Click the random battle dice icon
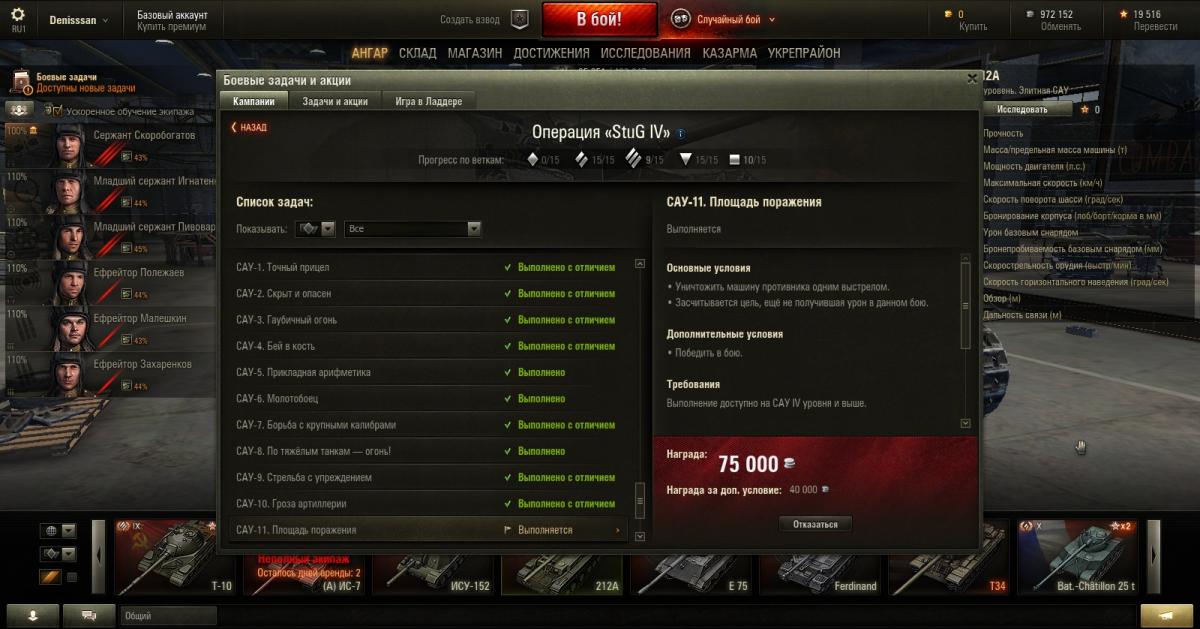 click(680, 19)
